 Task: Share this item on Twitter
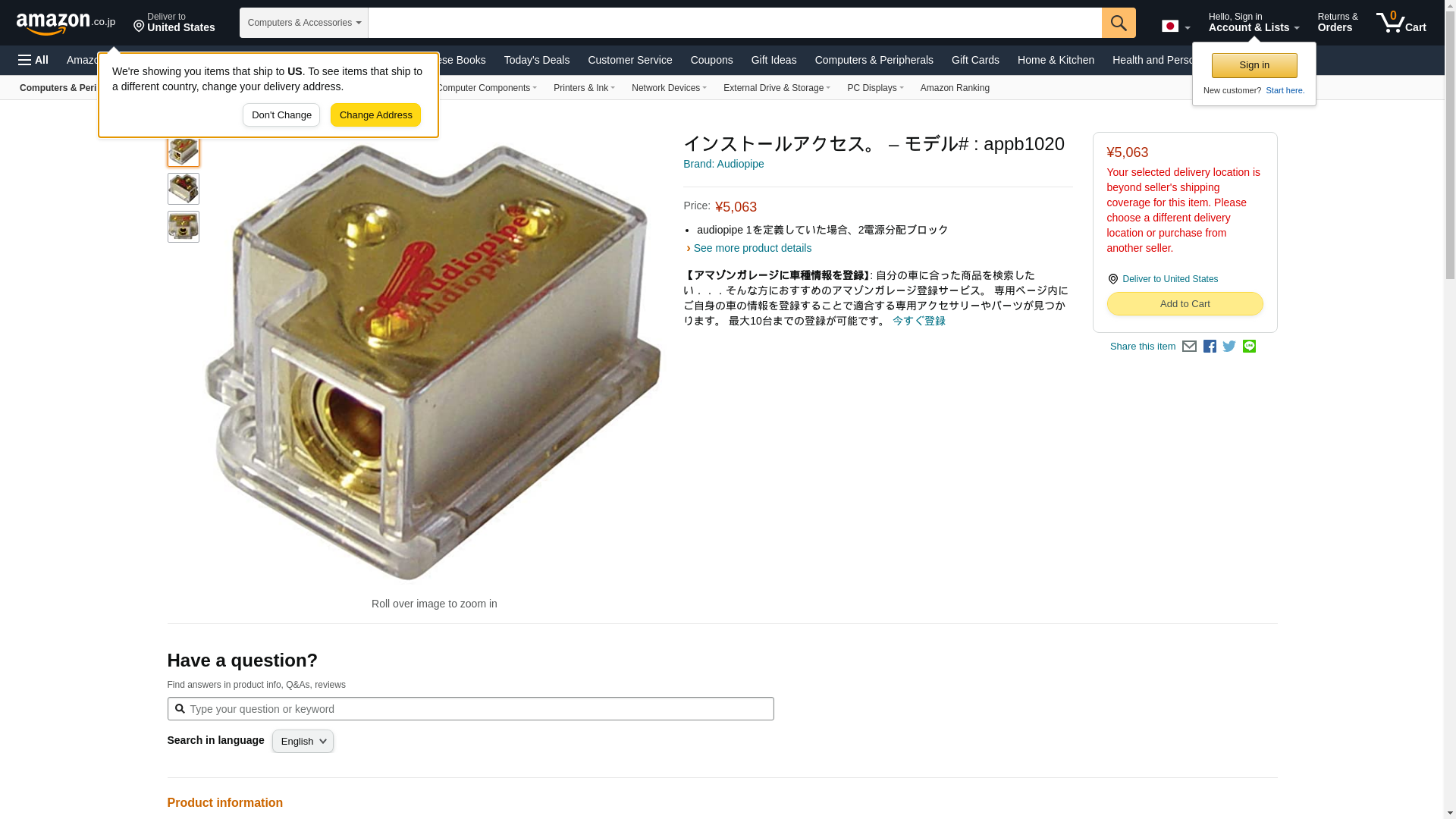pos(1229,347)
